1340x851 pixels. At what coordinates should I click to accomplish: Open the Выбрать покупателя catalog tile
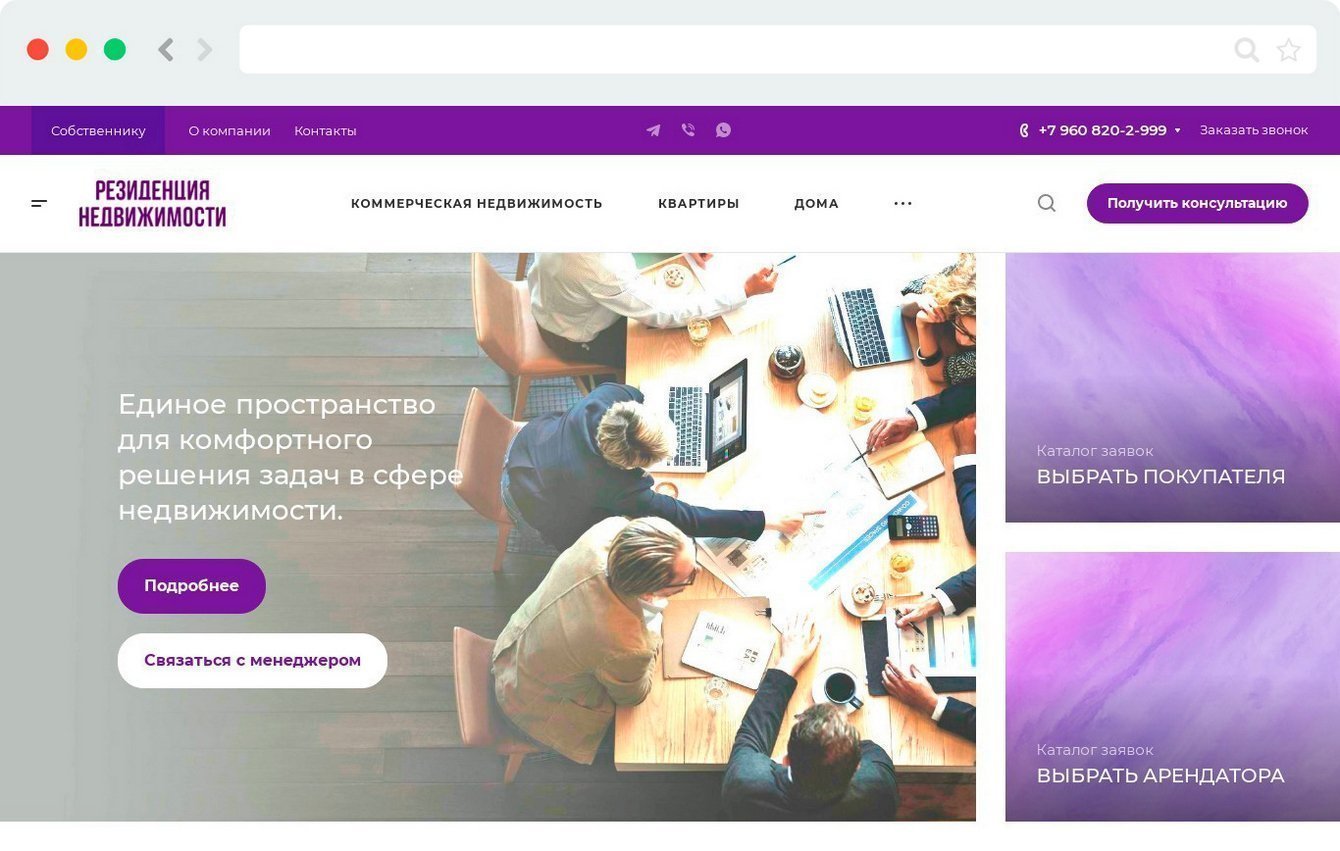point(1172,387)
